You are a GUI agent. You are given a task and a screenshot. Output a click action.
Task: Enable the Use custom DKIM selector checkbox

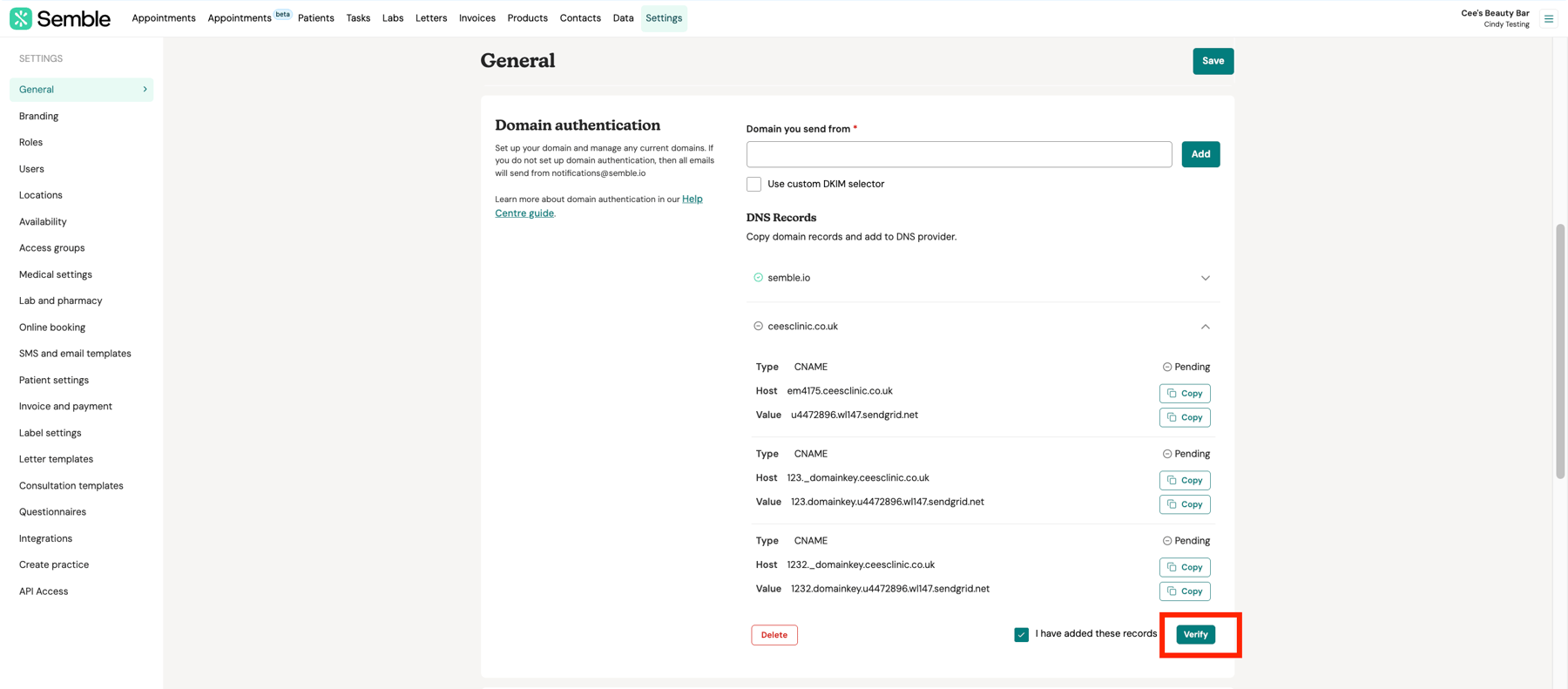point(754,184)
